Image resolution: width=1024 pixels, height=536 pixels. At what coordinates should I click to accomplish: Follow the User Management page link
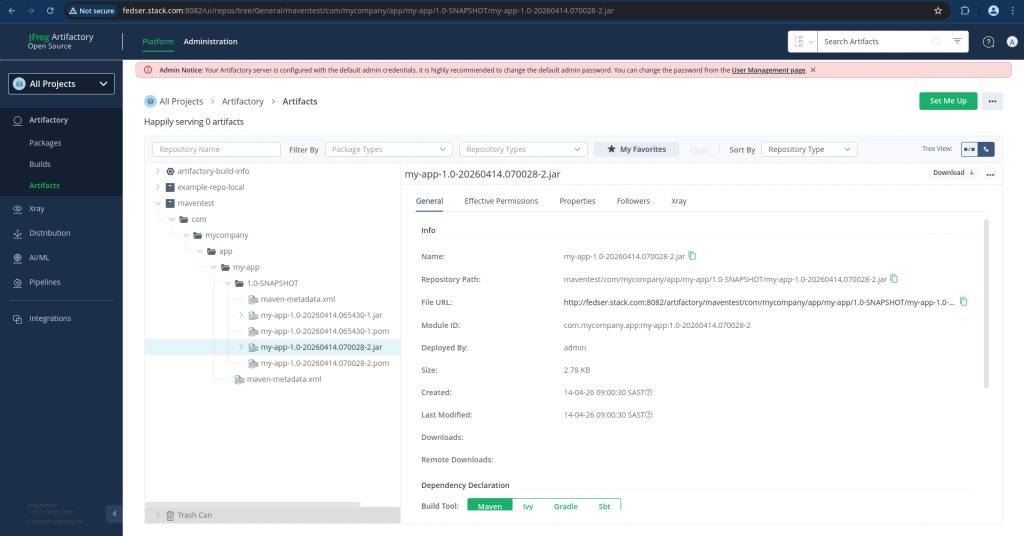(768, 70)
